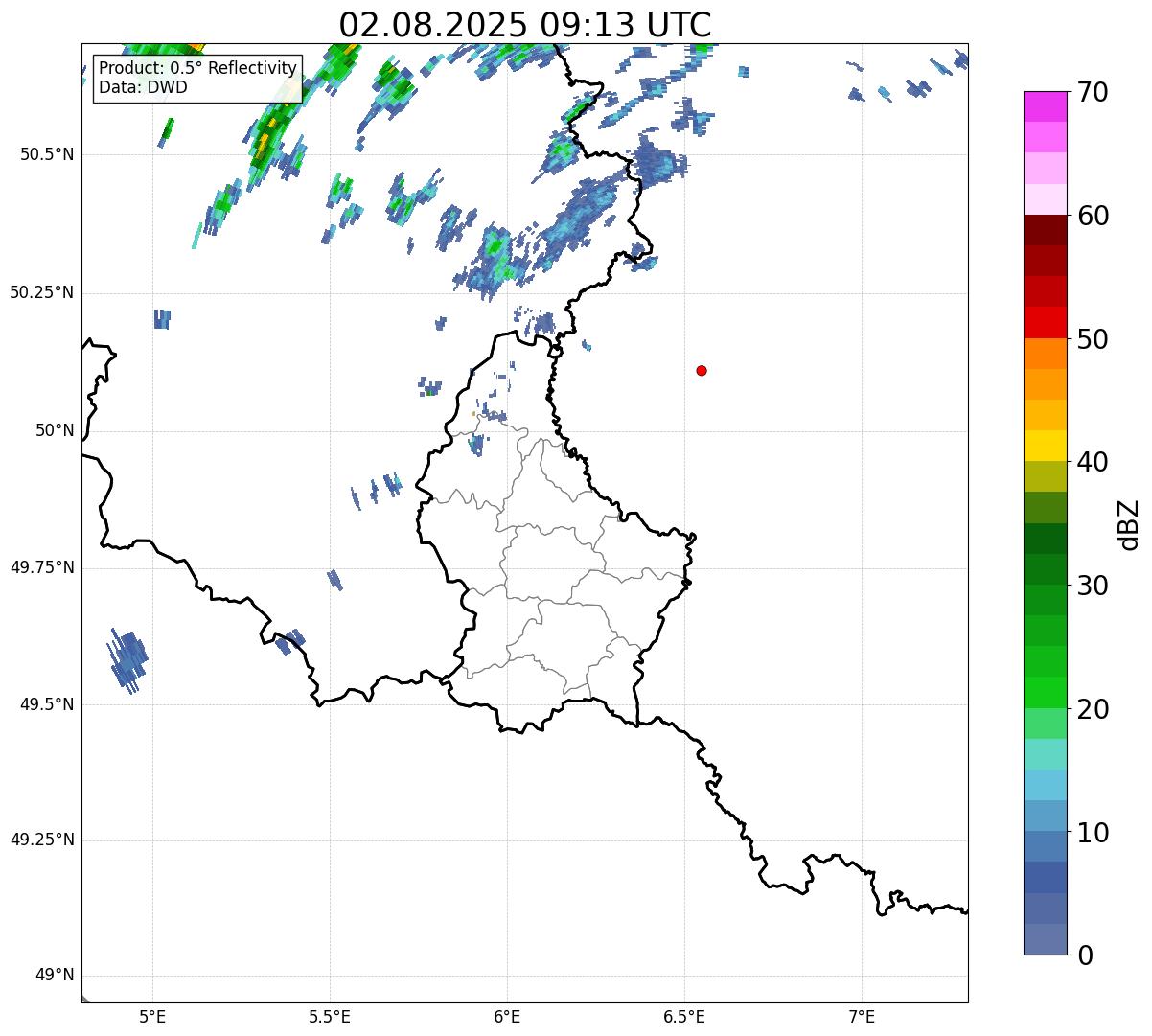Click the blue radar echo patch near 49.6°N 5°E
Viewport: 1152px width, 1036px height.
click(127, 660)
